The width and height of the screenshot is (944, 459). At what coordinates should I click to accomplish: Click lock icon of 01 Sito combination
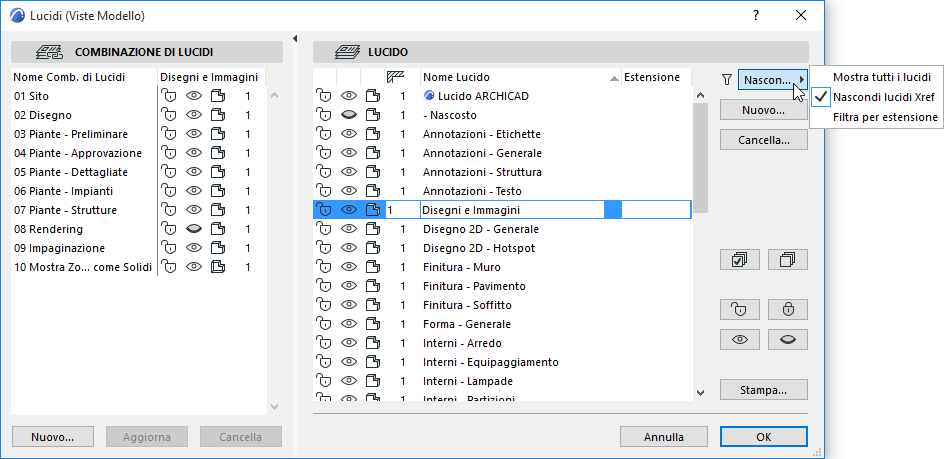(169, 96)
